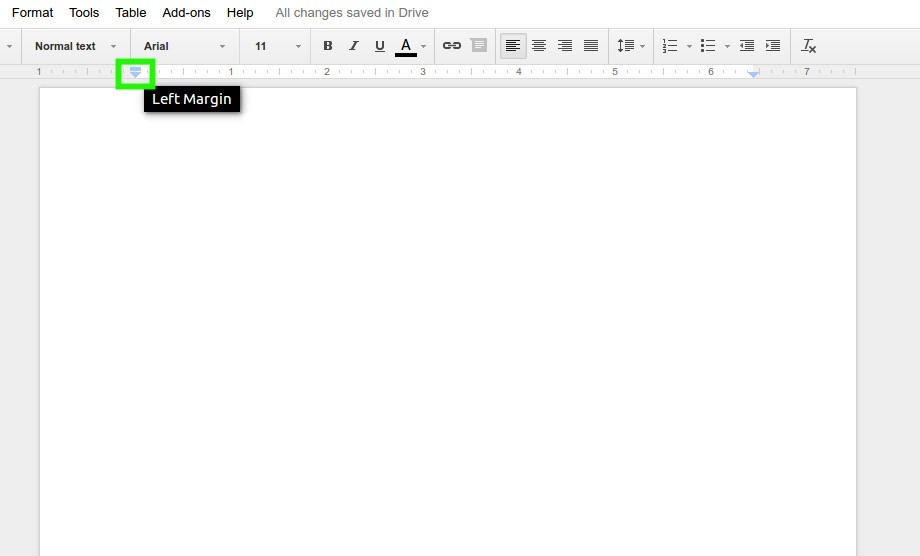
Task: Apply a bulleted list
Action: click(x=708, y=46)
